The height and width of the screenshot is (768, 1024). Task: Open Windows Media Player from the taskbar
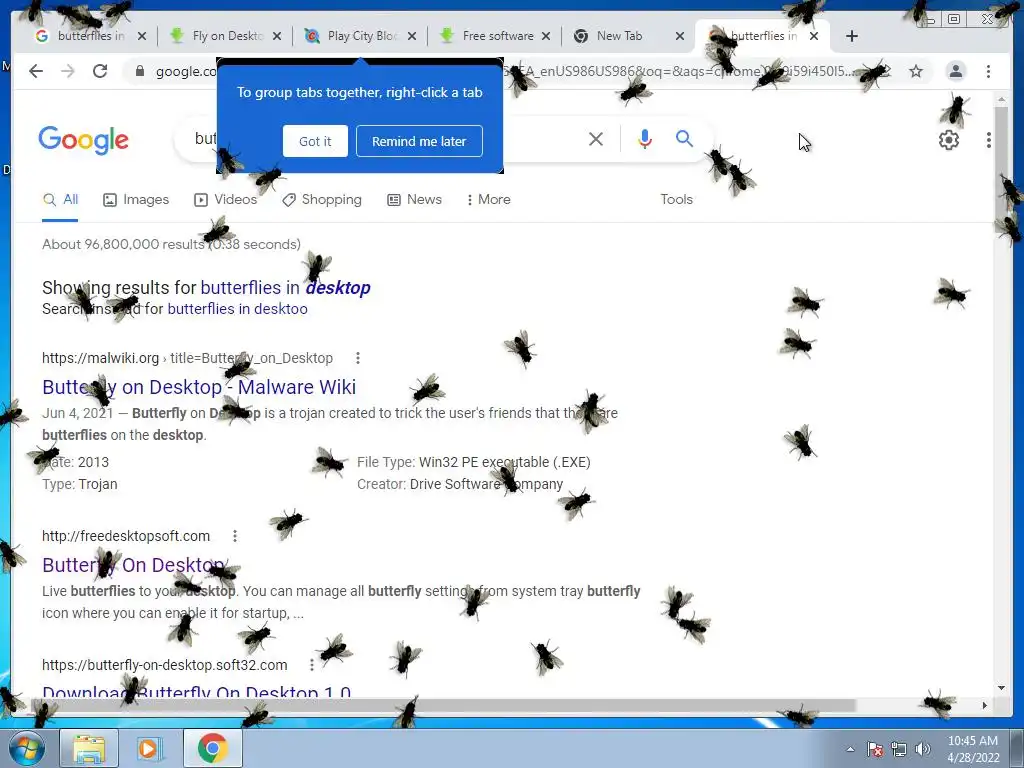[149, 748]
